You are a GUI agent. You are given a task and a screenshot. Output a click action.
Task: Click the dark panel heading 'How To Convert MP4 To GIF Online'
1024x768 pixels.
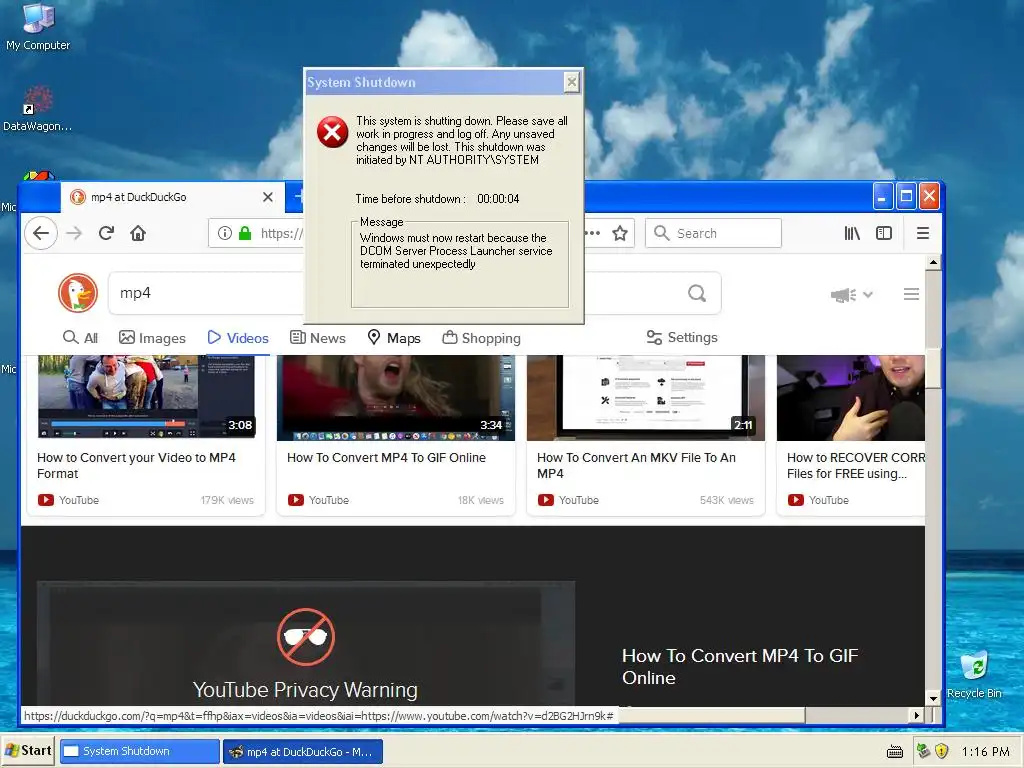pyautogui.click(x=740, y=666)
